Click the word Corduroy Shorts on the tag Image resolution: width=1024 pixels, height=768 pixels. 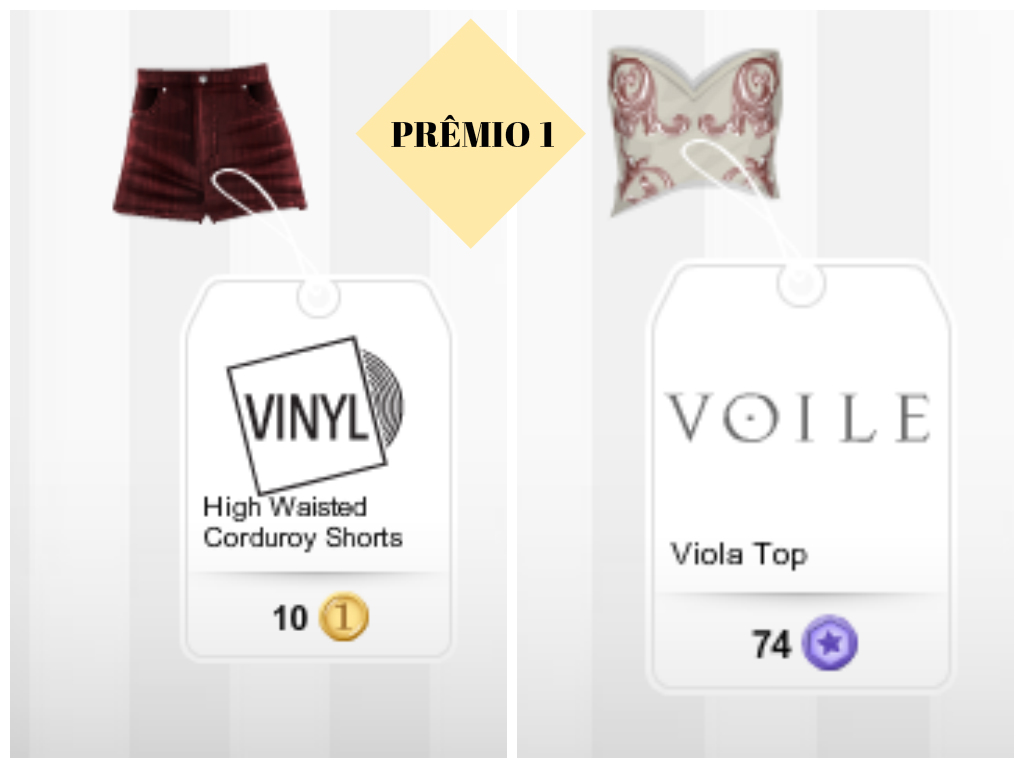[302, 537]
